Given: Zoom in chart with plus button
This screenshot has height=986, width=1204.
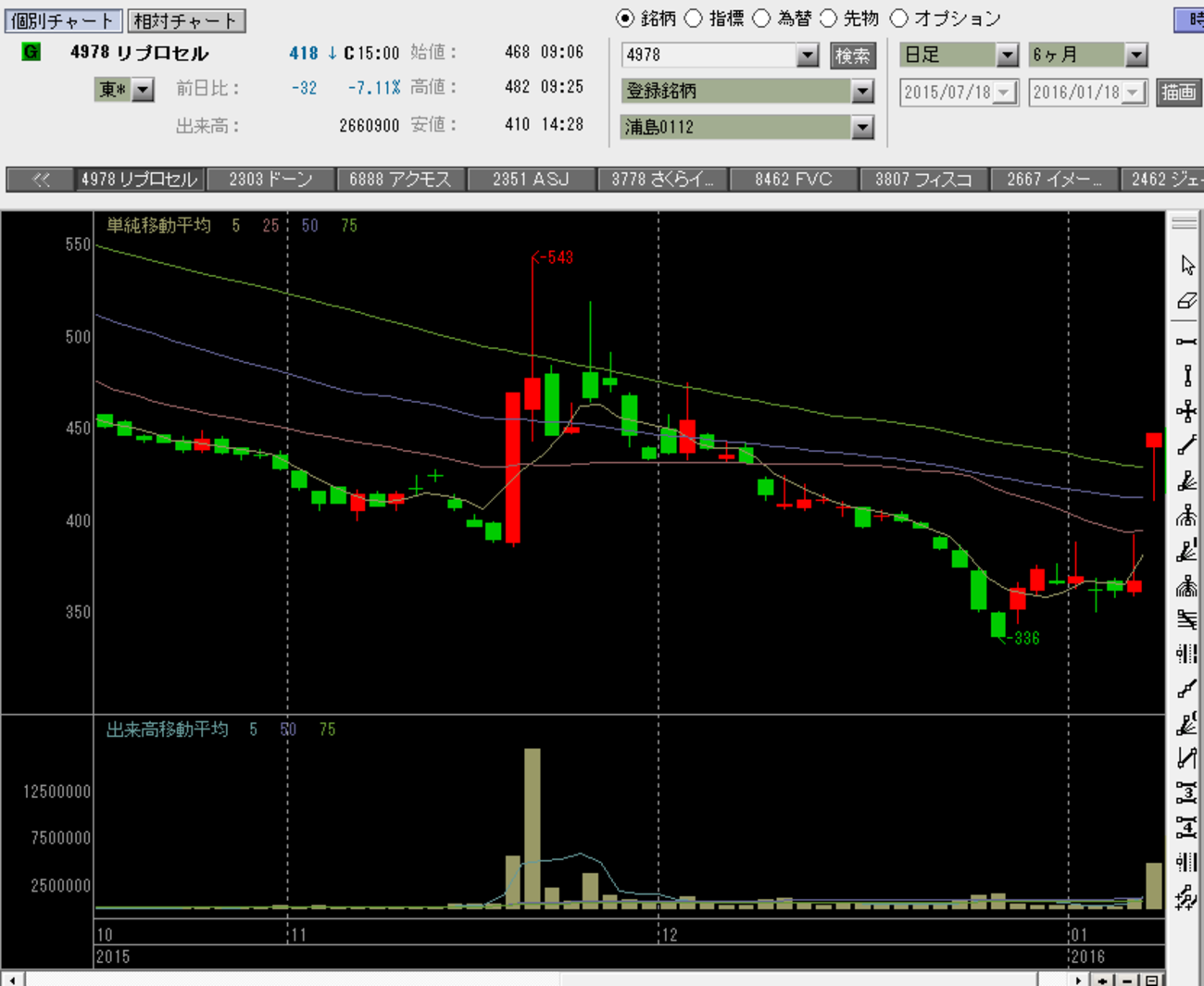Looking at the screenshot, I should point(1102,980).
